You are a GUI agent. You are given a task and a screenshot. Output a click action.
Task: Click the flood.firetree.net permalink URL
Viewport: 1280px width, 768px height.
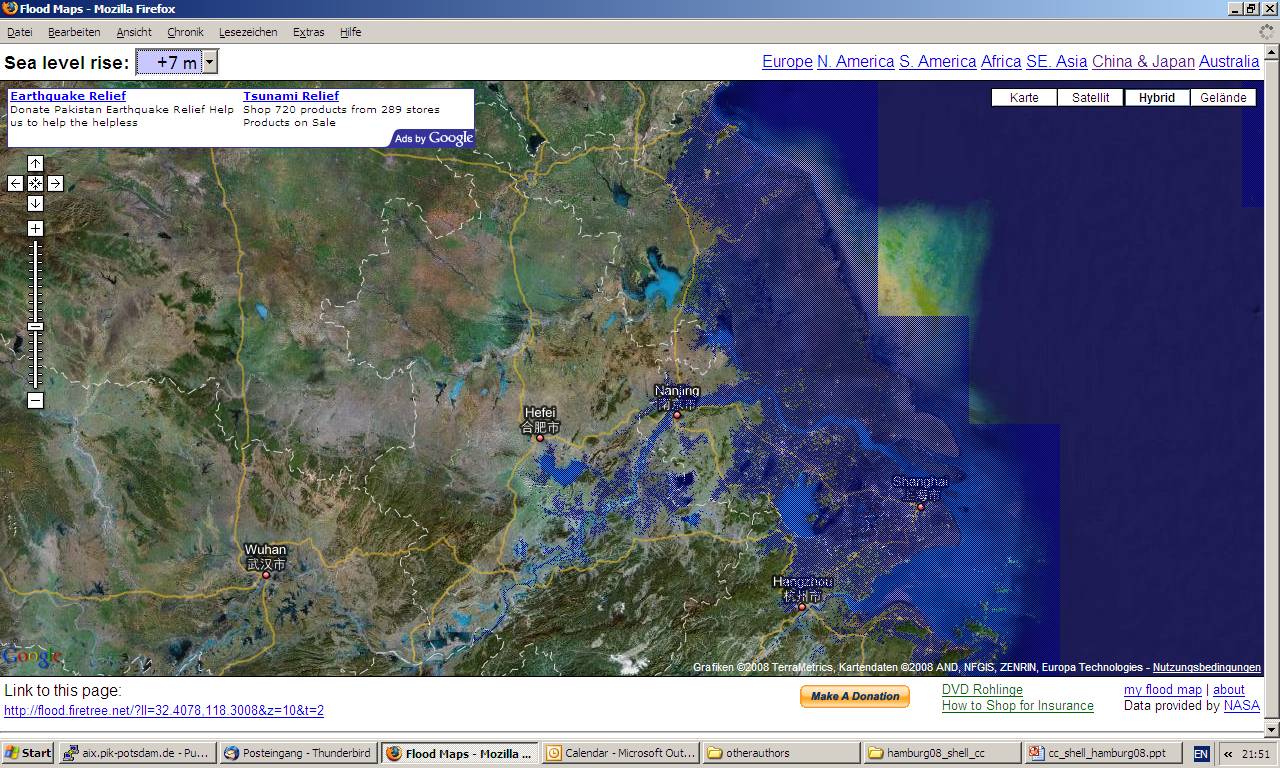coord(164,711)
